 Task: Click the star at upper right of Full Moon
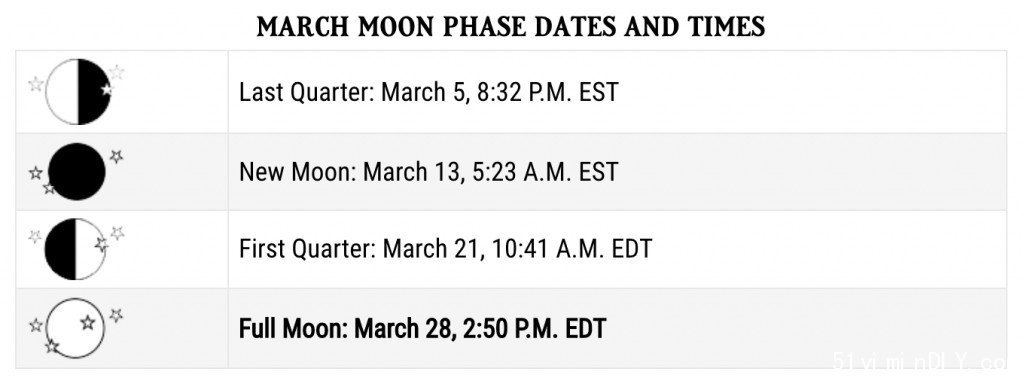(116, 315)
